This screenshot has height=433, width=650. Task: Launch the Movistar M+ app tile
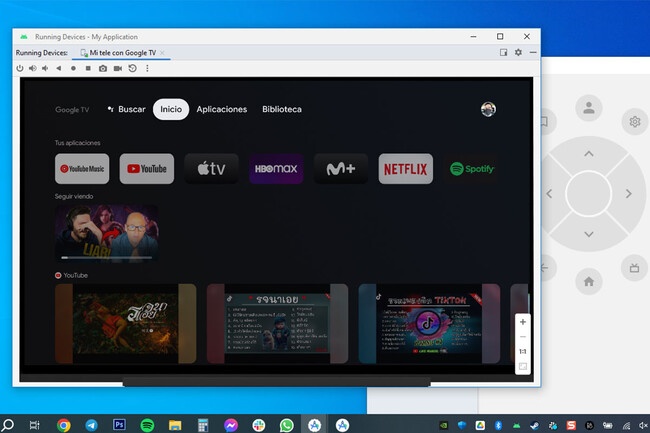click(341, 169)
